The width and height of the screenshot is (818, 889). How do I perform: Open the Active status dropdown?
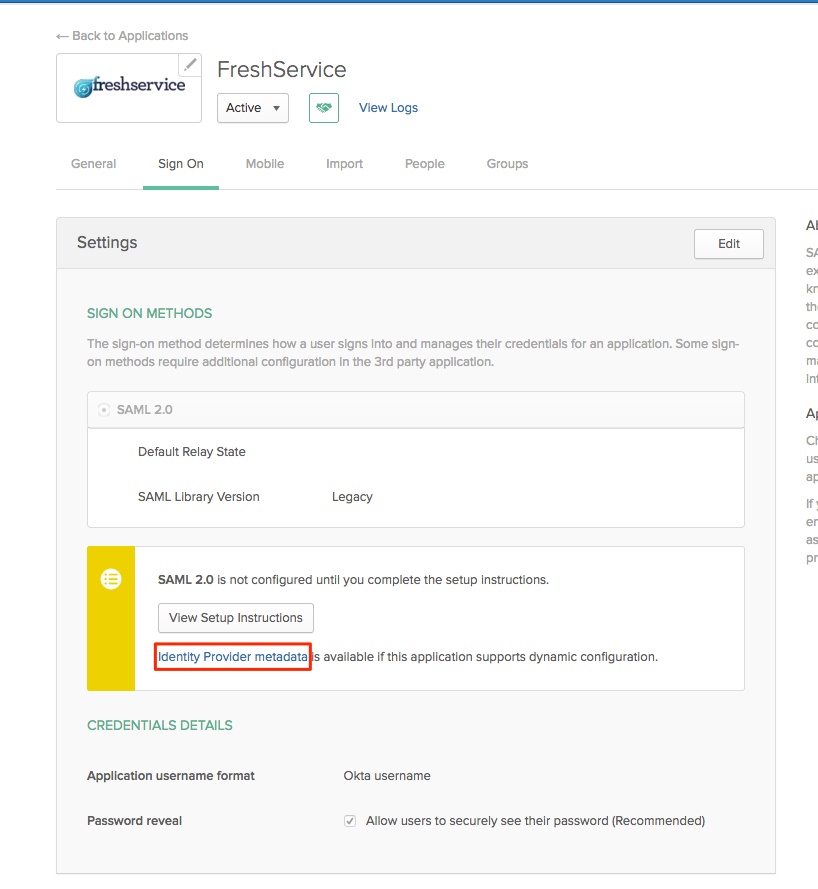coord(253,108)
